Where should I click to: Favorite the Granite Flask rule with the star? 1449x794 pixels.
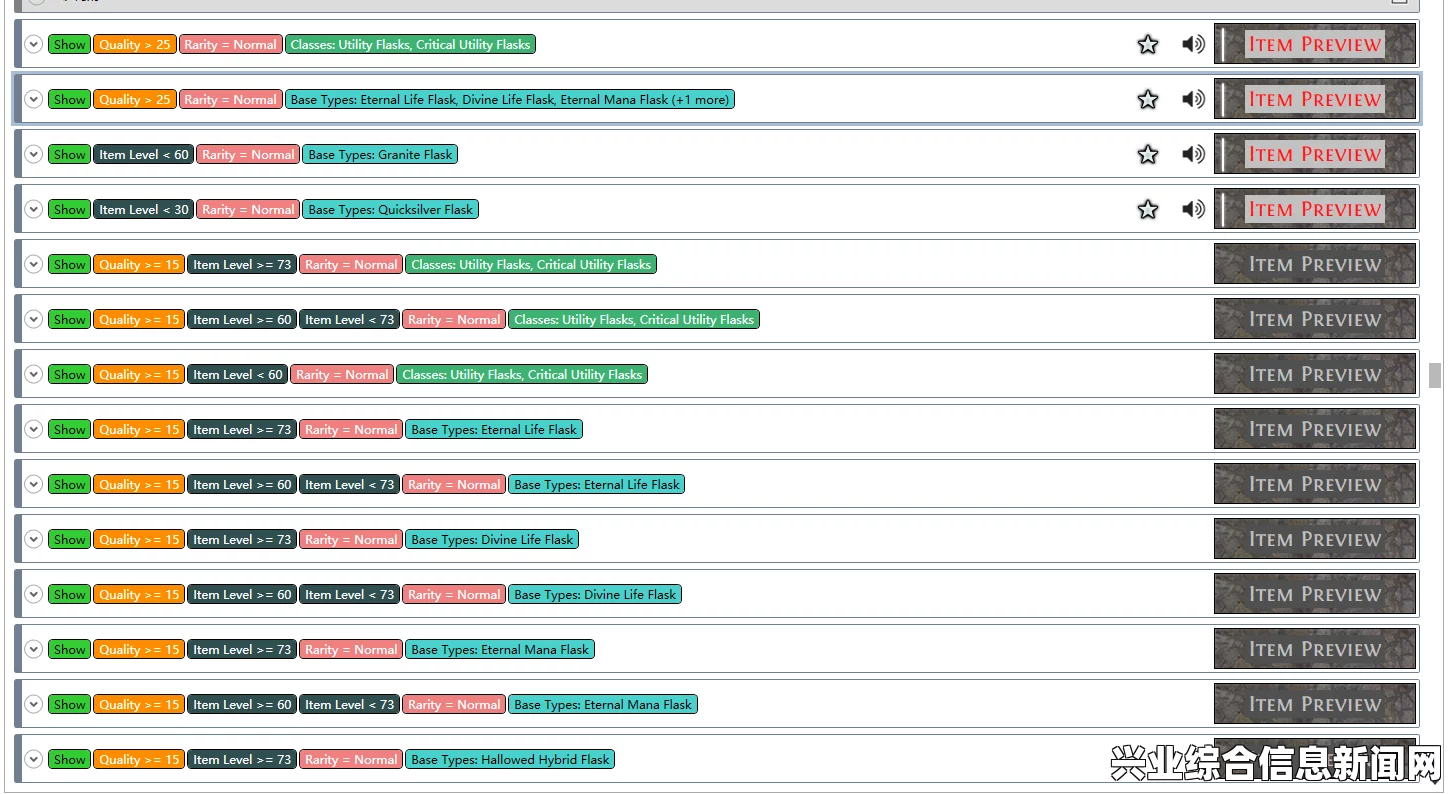[1148, 154]
